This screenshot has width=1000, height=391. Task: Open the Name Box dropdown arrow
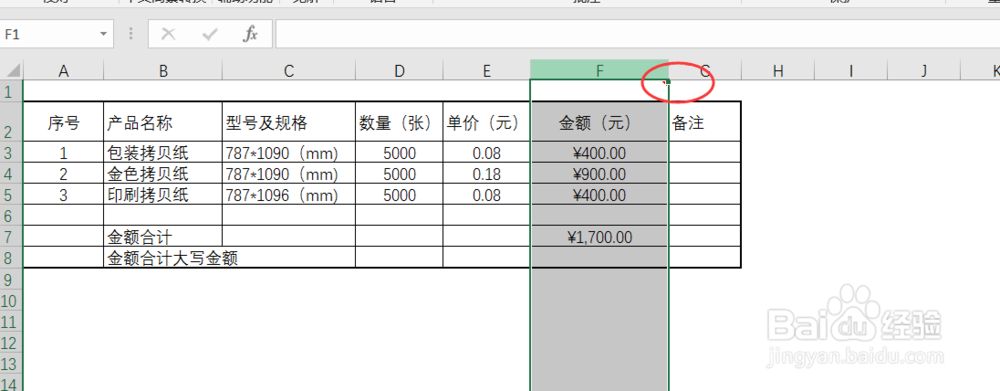point(103,34)
